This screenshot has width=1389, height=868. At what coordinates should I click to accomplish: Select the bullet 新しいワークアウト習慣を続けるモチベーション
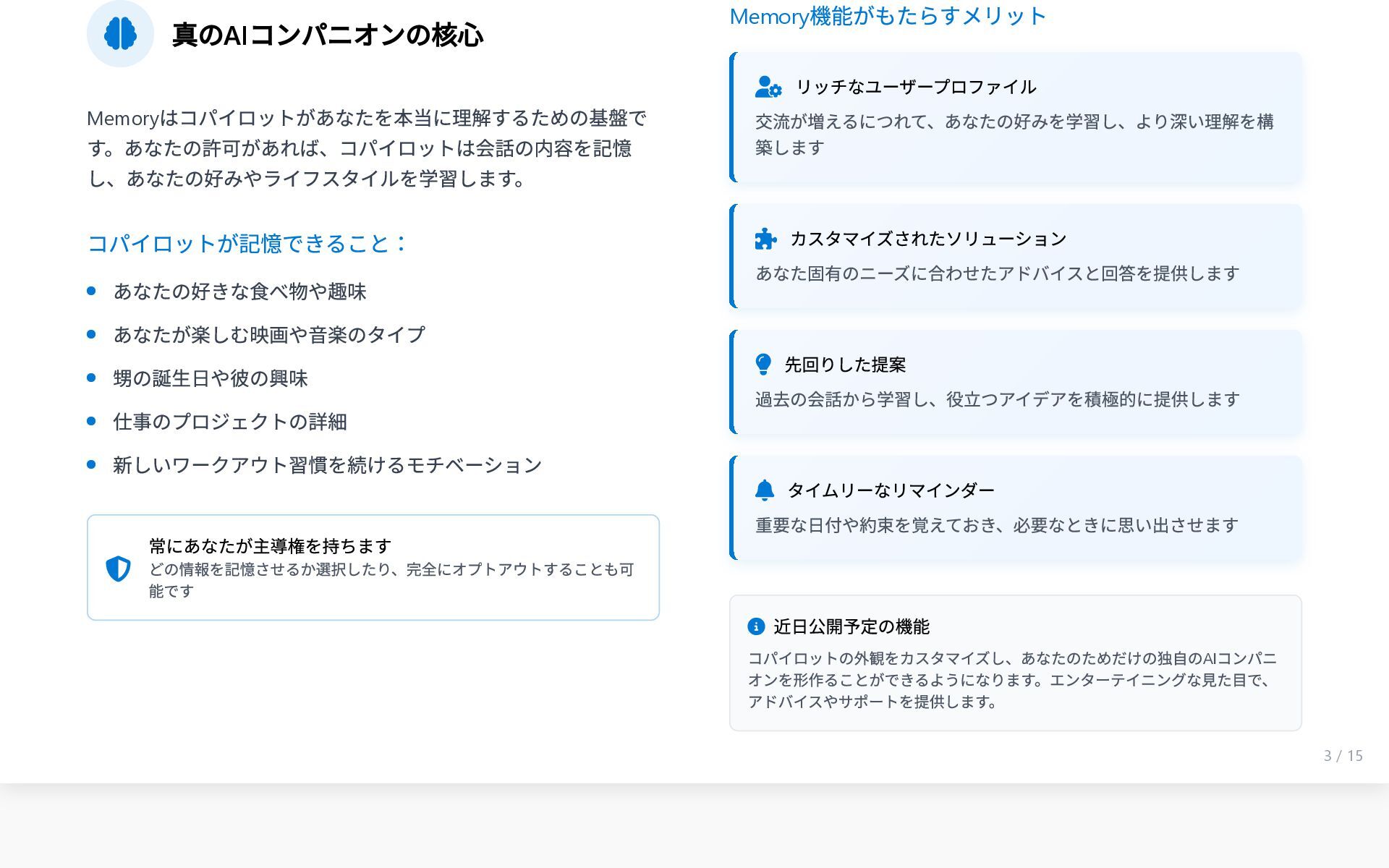click(x=327, y=465)
